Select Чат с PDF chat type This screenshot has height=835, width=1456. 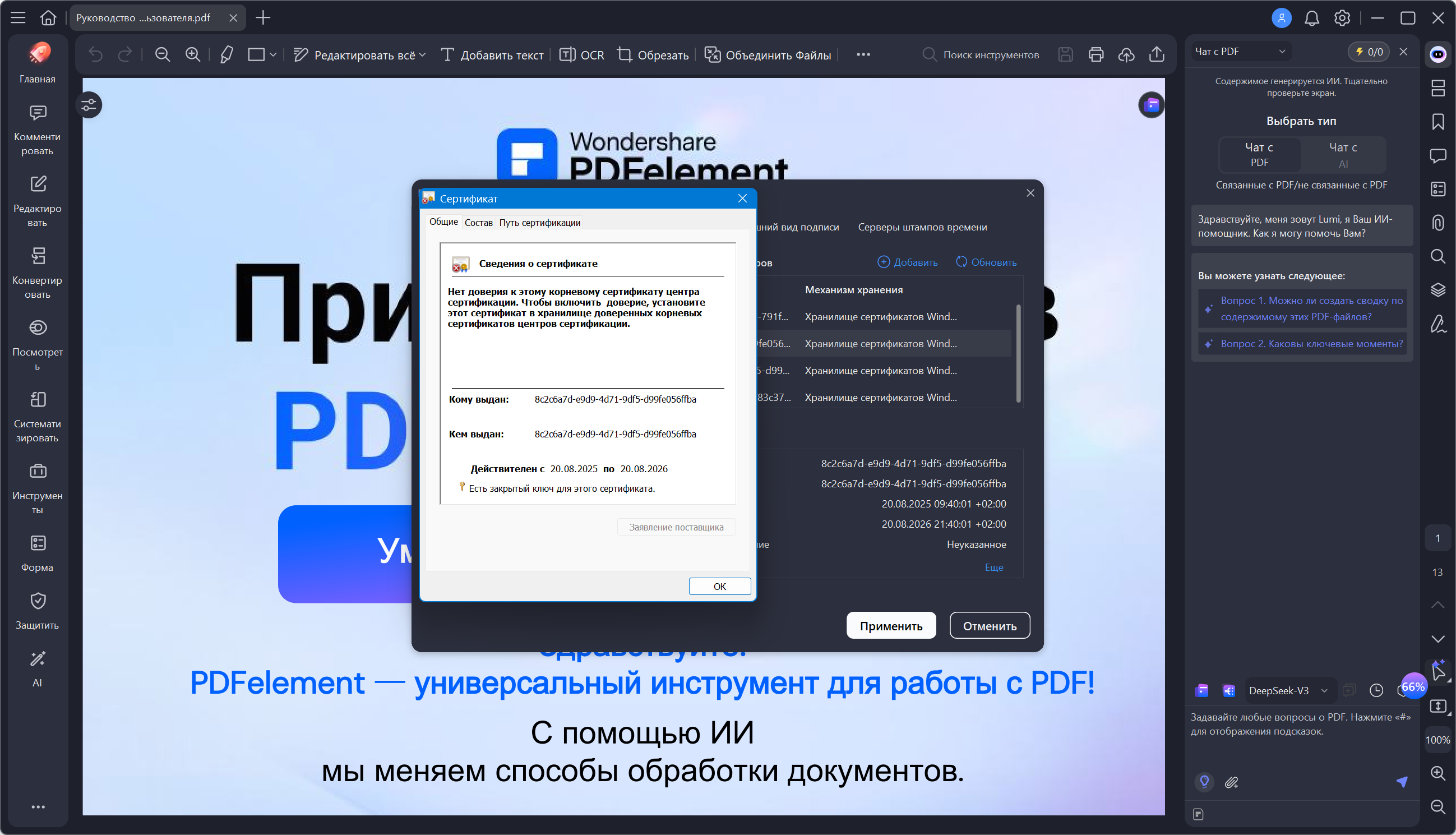click(x=1259, y=154)
